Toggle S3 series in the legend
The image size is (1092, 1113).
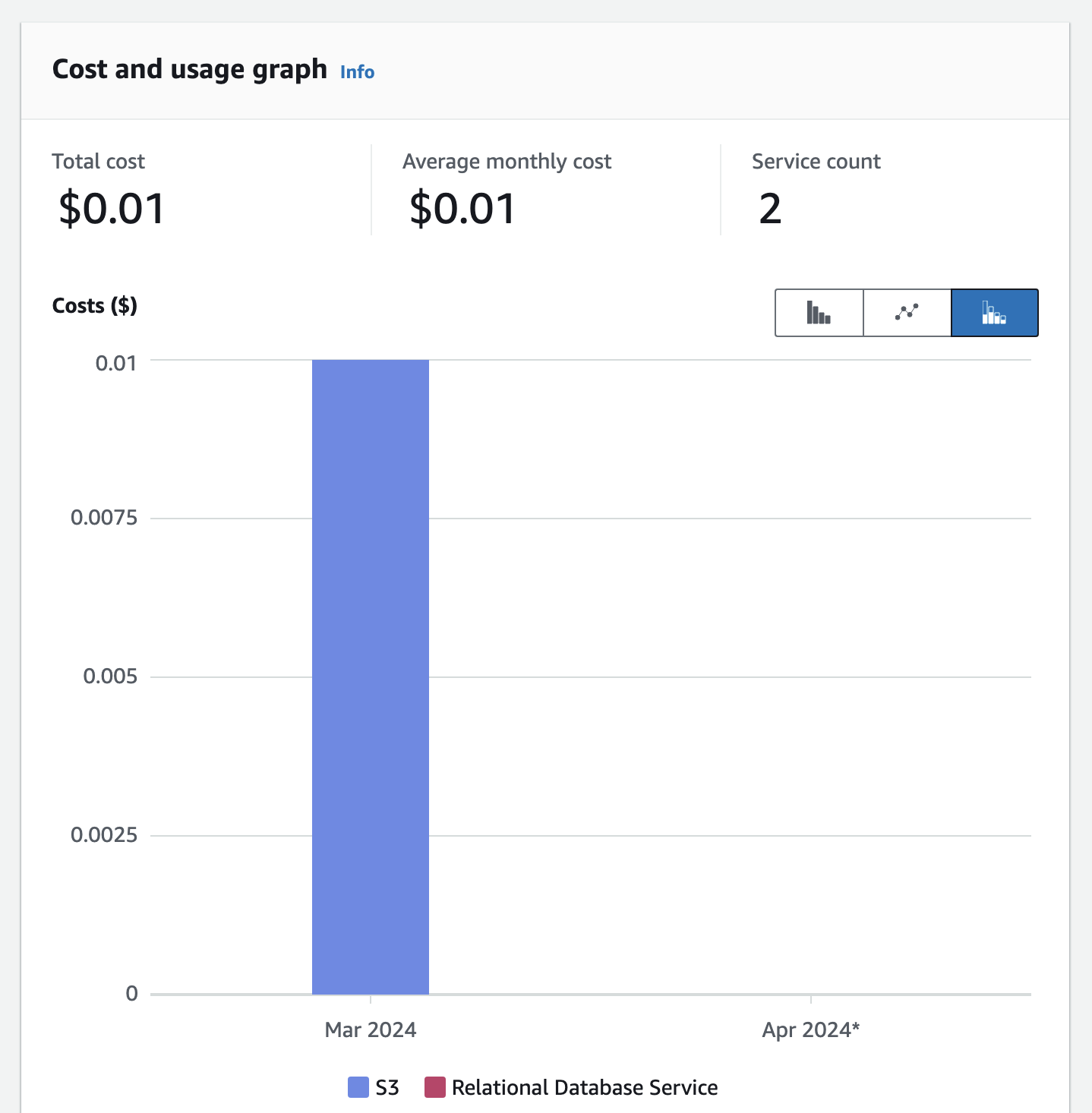click(x=358, y=1087)
